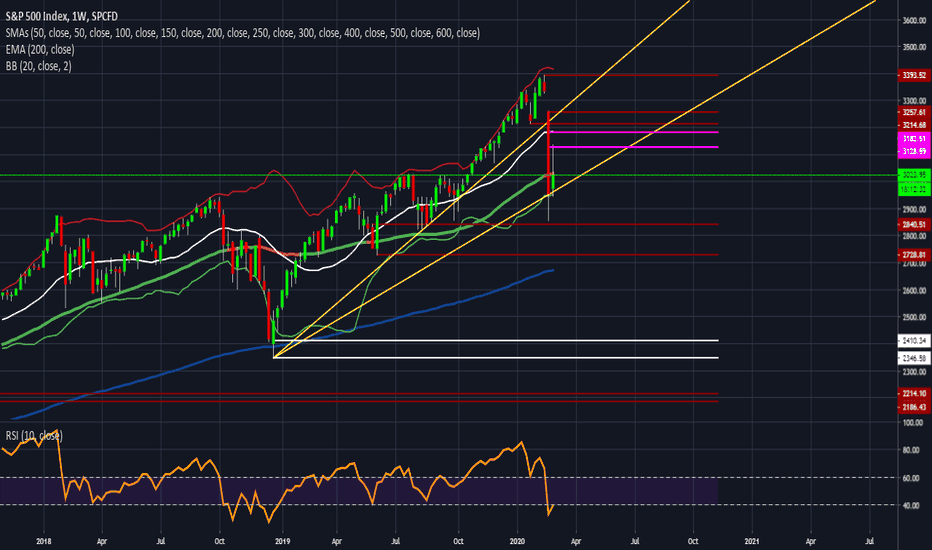Click the 40.00 RSI axis tick
Image resolution: width=932 pixels, height=550 pixels.
(x=913, y=505)
